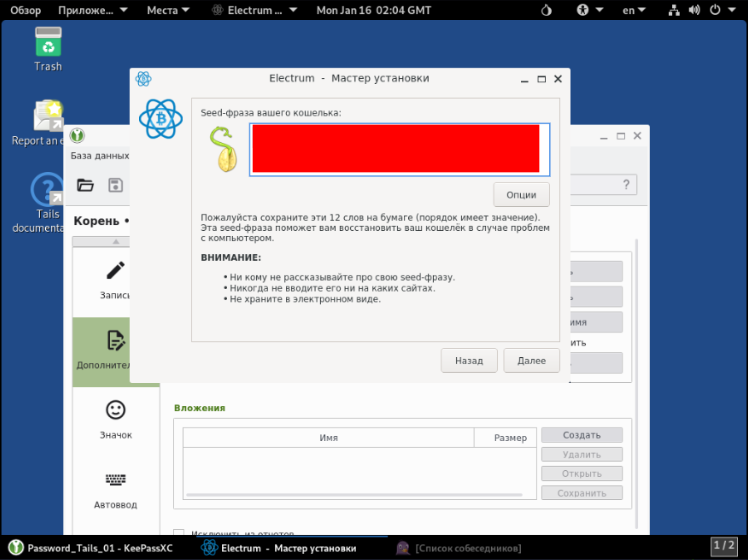Screen dimensions: 748x560
Task: Open the Обзор activities overview
Action: tap(26, 10)
